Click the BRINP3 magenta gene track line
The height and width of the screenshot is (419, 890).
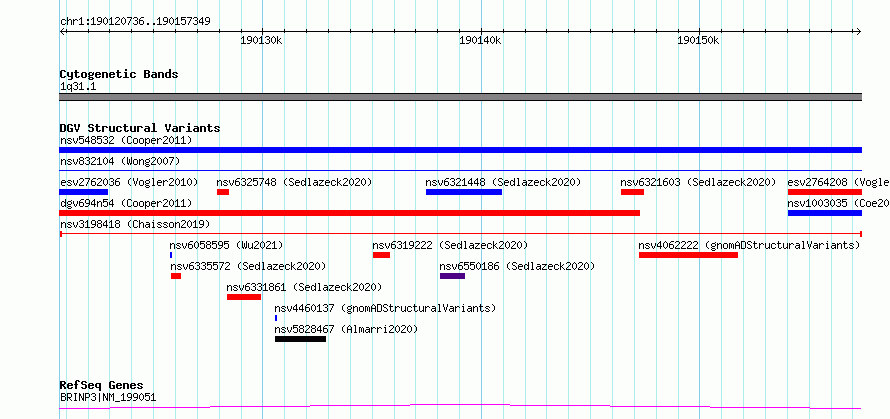(x=460, y=407)
